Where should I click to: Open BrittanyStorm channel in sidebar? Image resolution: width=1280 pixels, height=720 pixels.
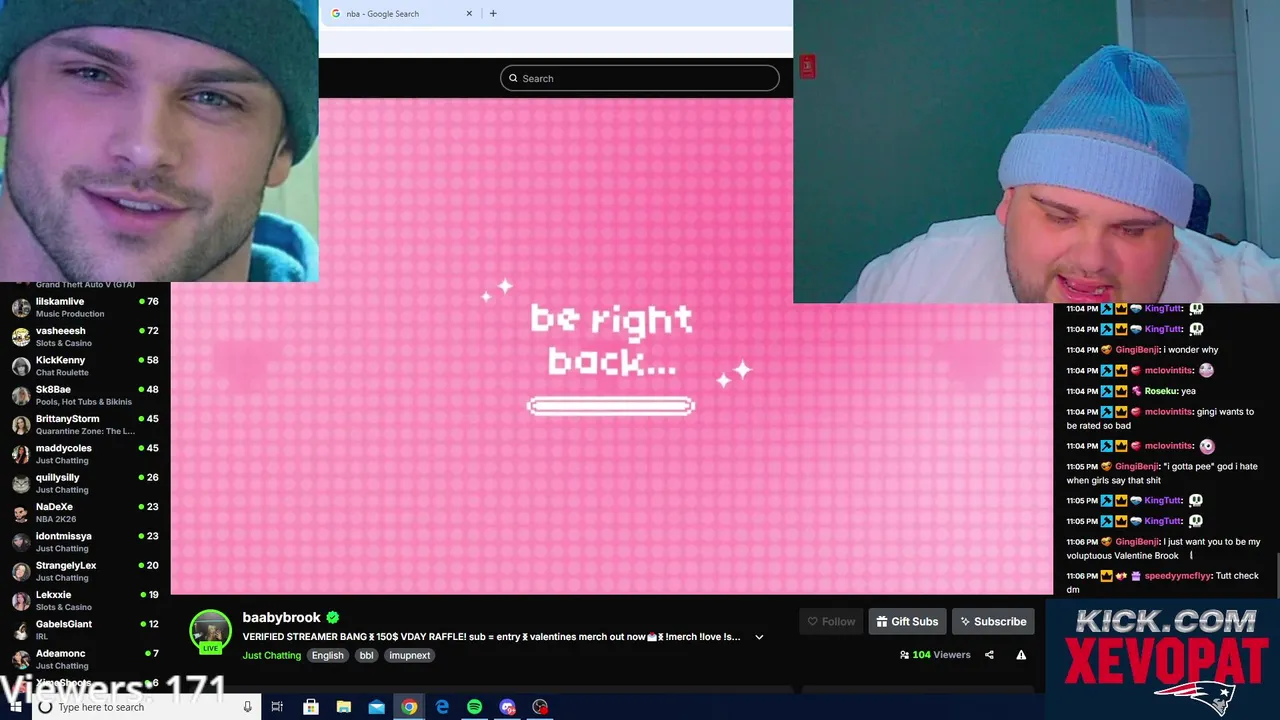click(x=85, y=424)
